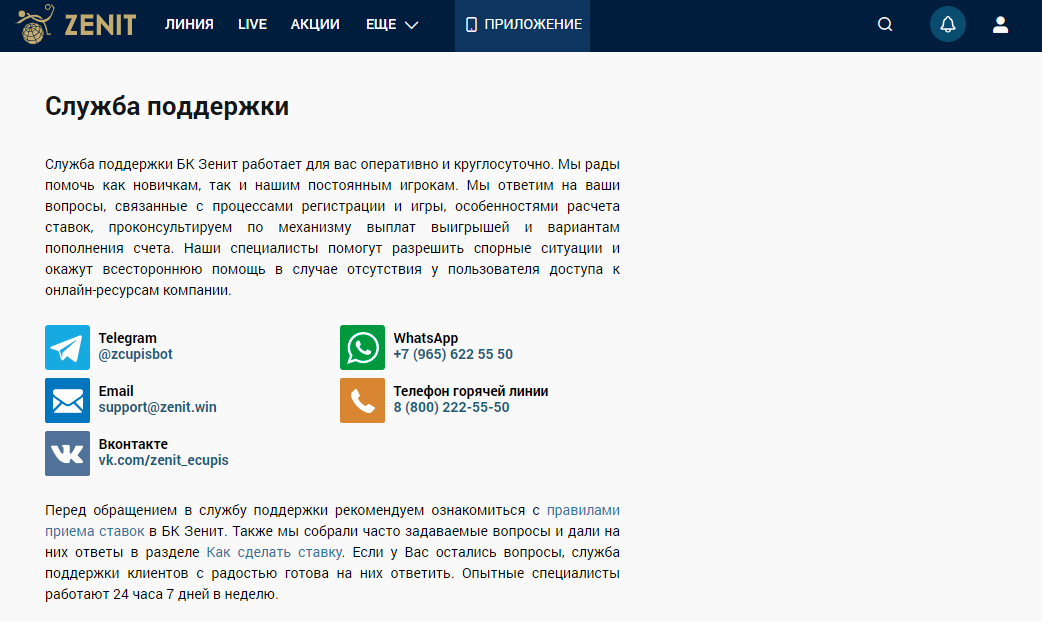Click the phone icon beside ПРИЛОЖЕНИЕ
This screenshot has height=622, width=1042.
pyautogui.click(x=471, y=25)
